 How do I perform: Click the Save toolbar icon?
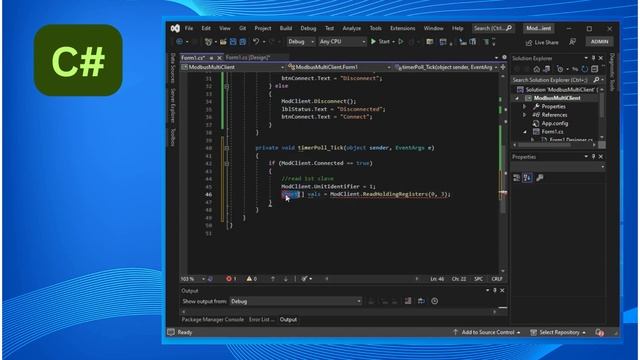pyautogui.click(x=233, y=42)
